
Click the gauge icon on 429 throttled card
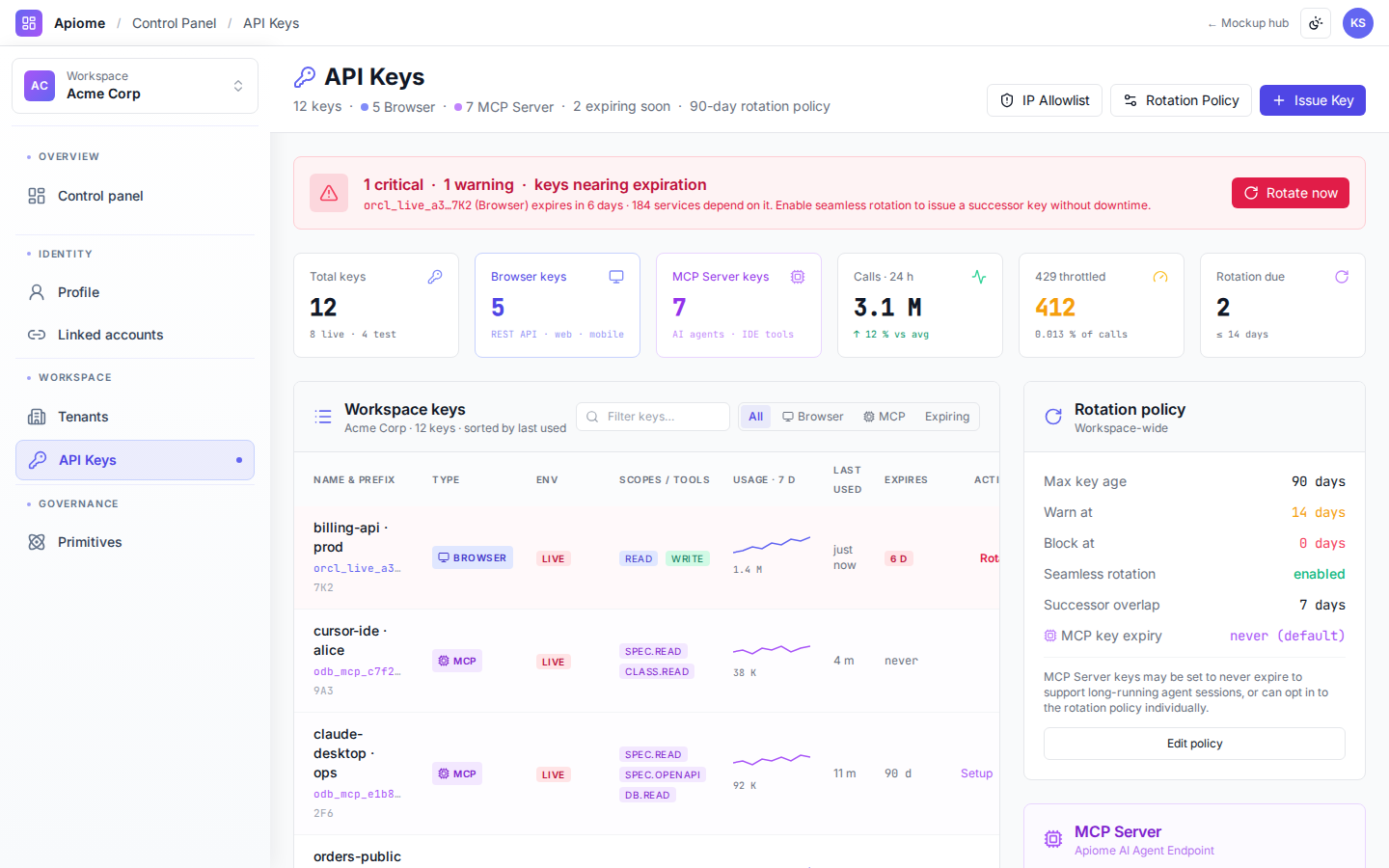[1160, 277]
